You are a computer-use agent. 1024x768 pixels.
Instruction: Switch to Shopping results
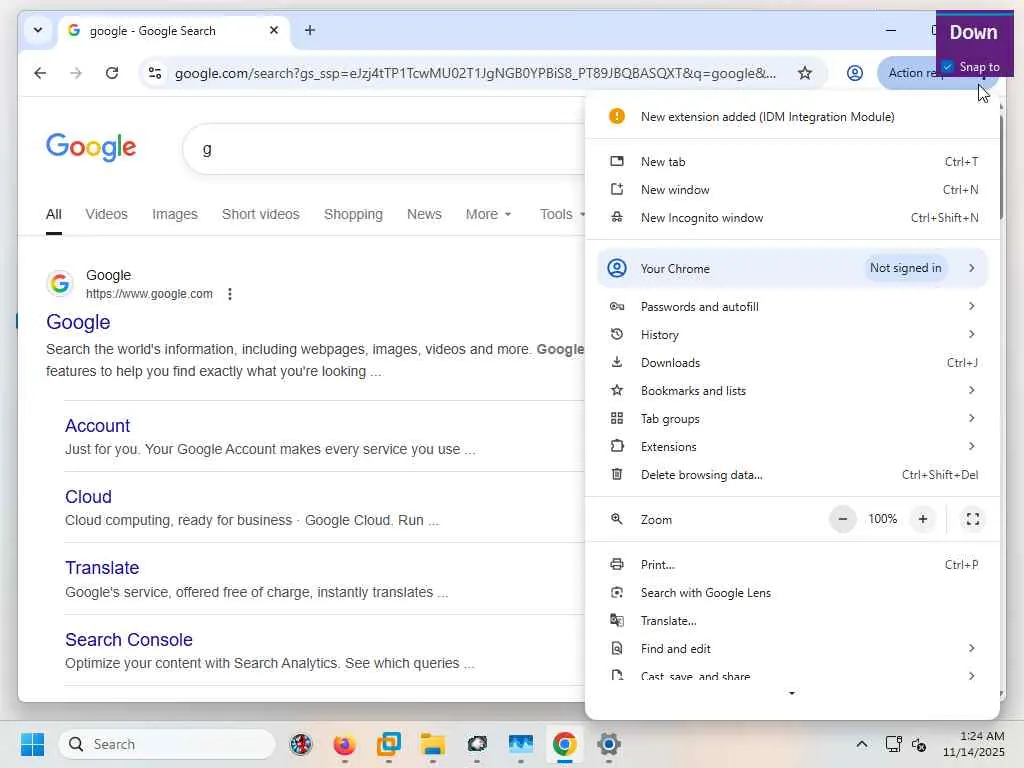pyautogui.click(x=353, y=214)
